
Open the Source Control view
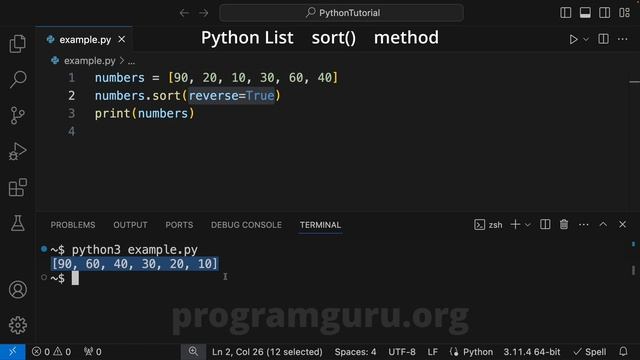18,116
